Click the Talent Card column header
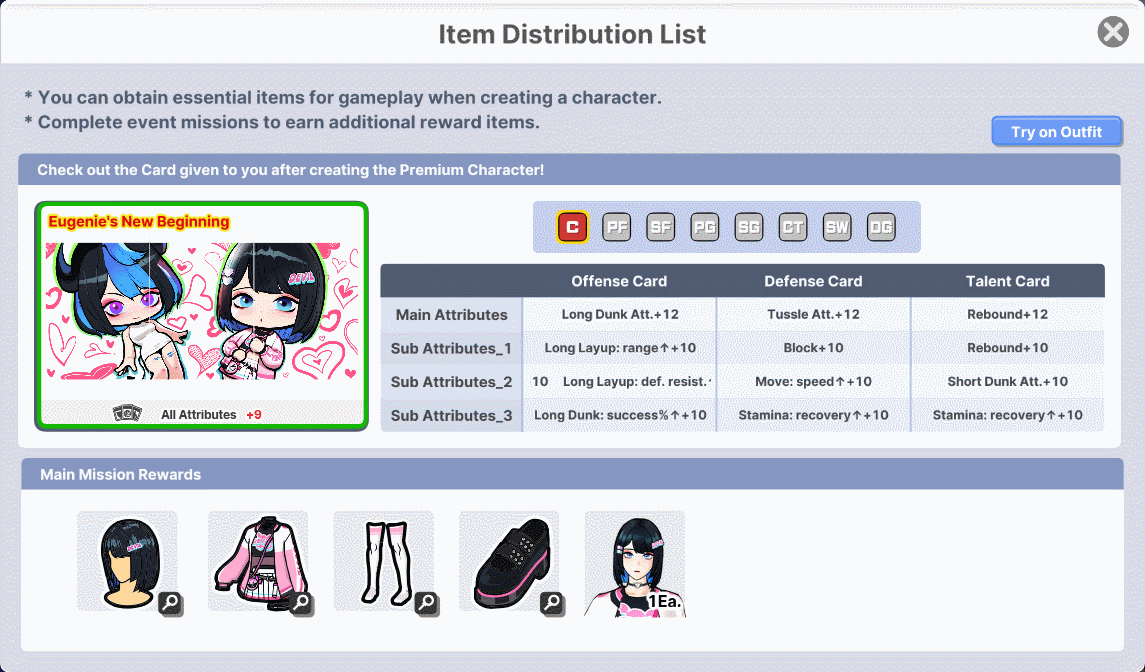The width and height of the screenshot is (1145, 672). click(x=1008, y=281)
